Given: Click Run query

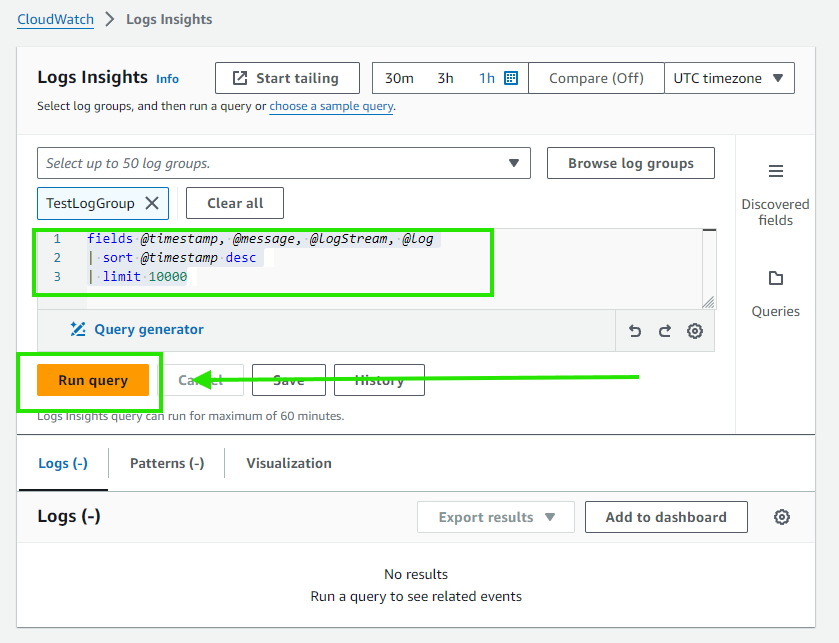Looking at the screenshot, I should tap(91, 380).
